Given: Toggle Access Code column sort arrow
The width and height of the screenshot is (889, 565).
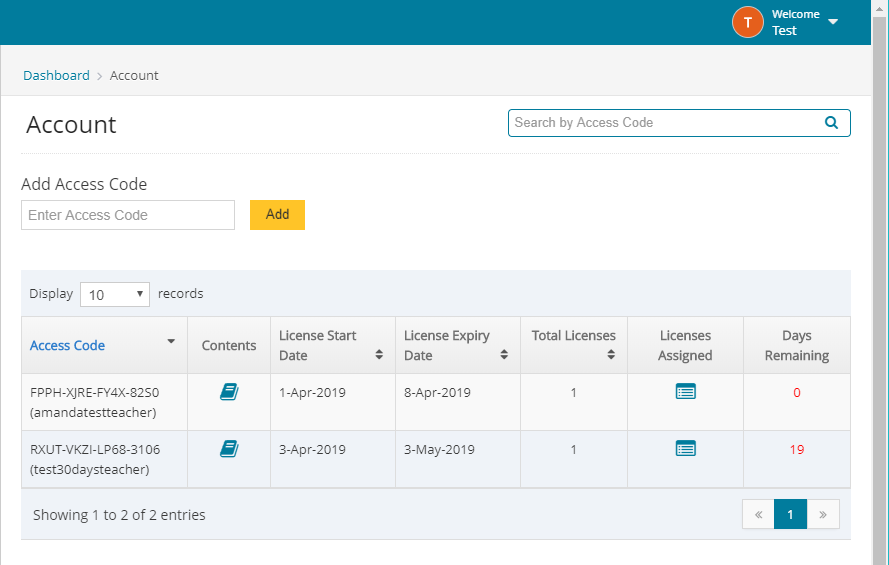Looking at the screenshot, I should pos(171,342).
